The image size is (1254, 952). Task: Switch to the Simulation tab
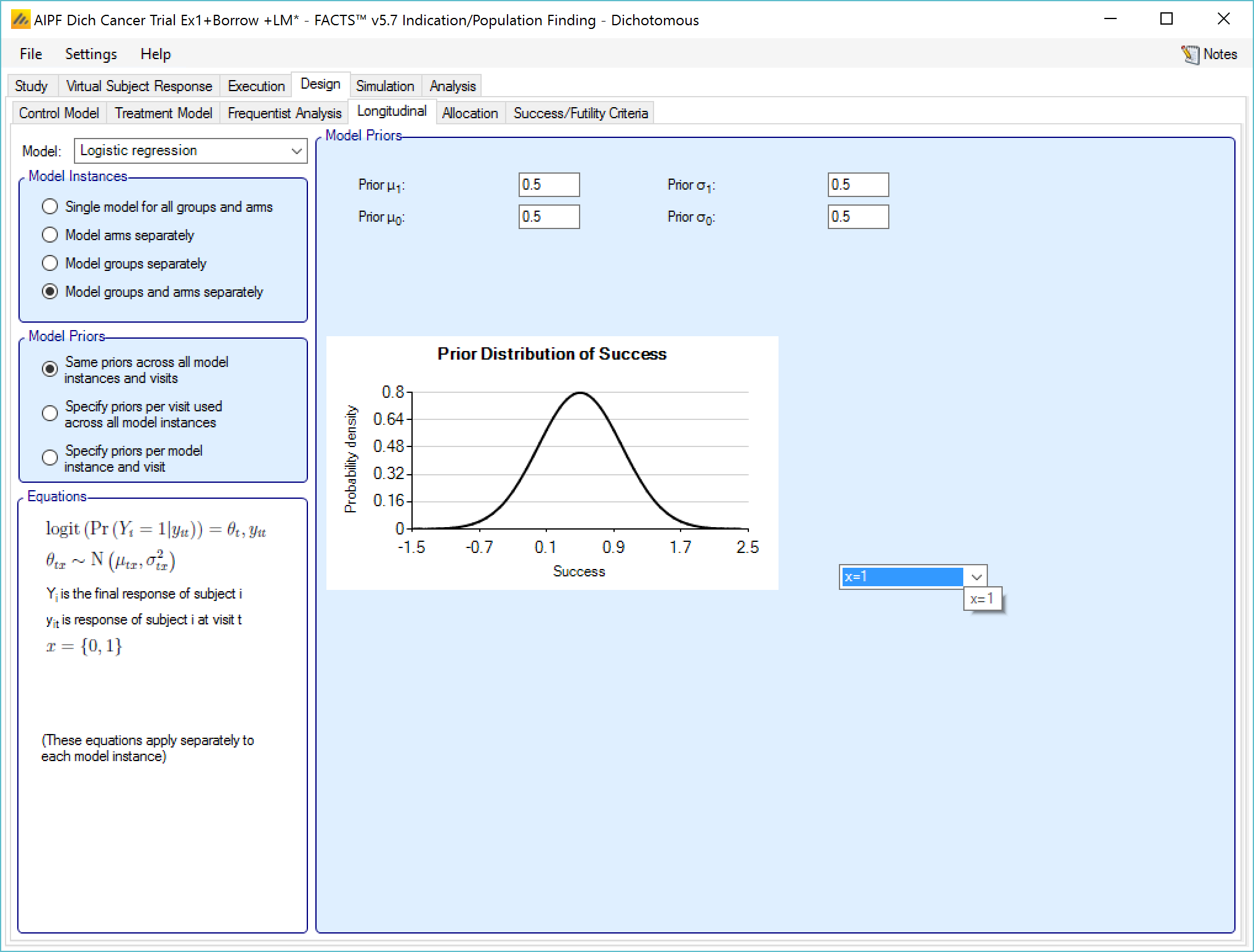385,86
